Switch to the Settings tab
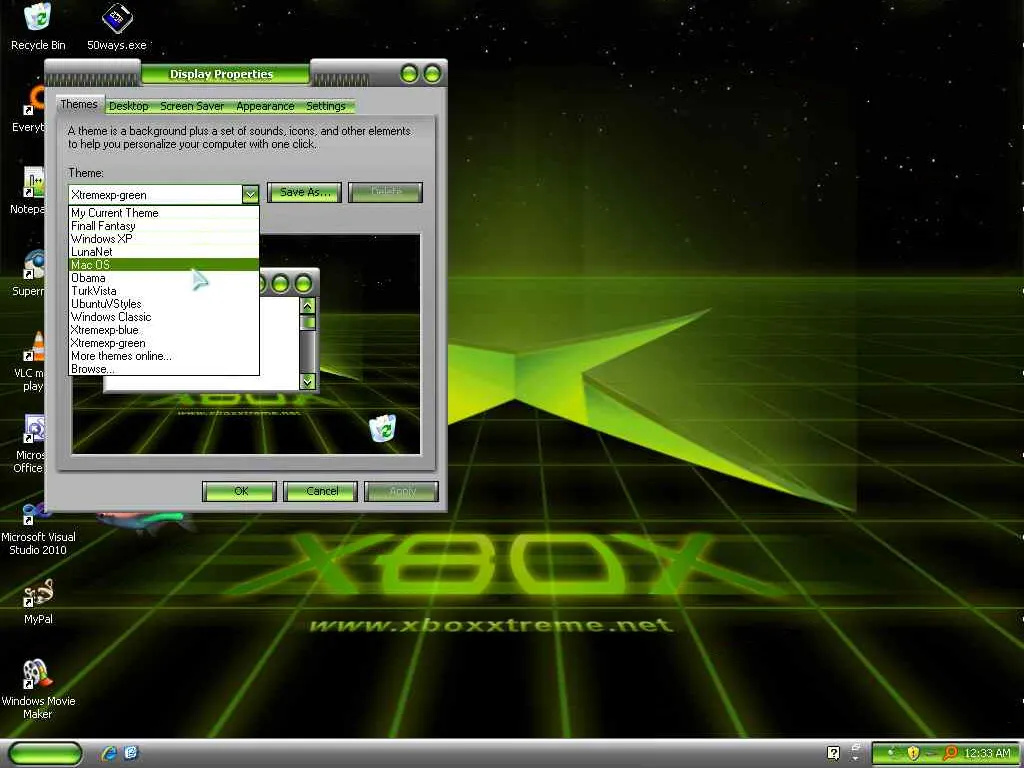The width and height of the screenshot is (1024, 768). [x=326, y=106]
